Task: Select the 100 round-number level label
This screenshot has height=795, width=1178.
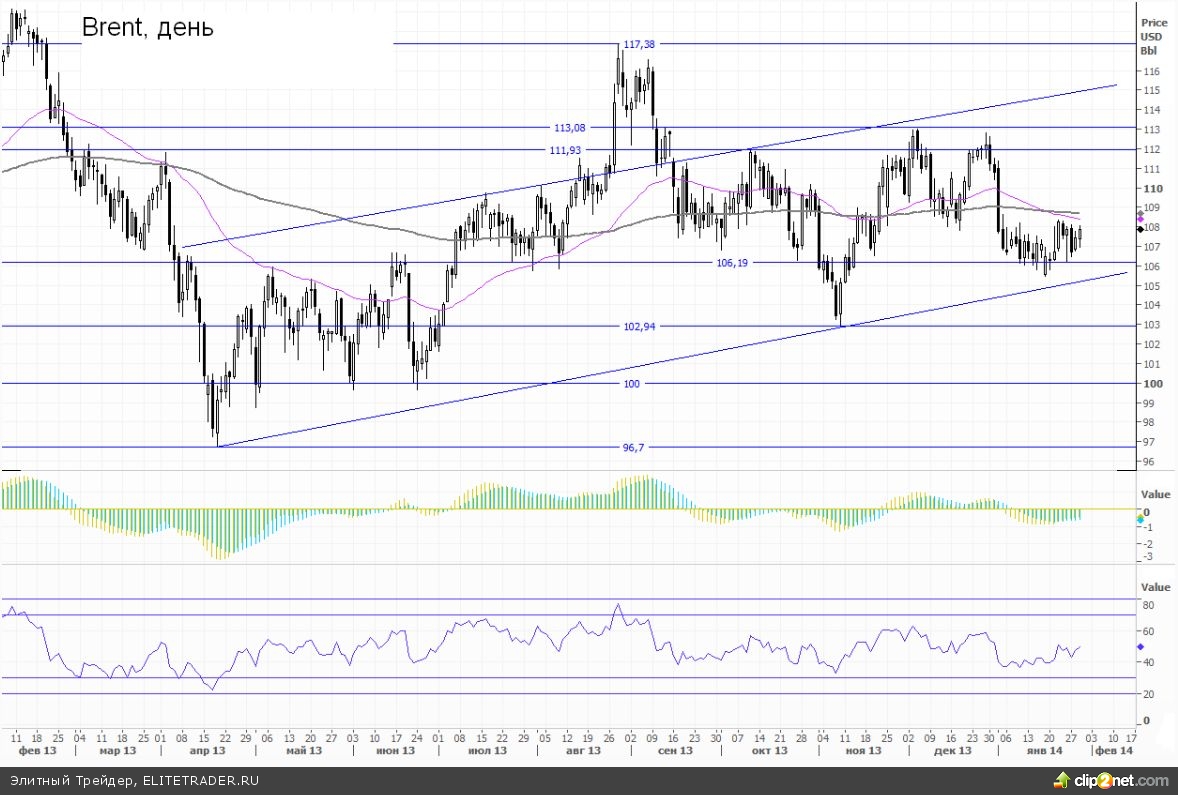Action: [631, 384]
